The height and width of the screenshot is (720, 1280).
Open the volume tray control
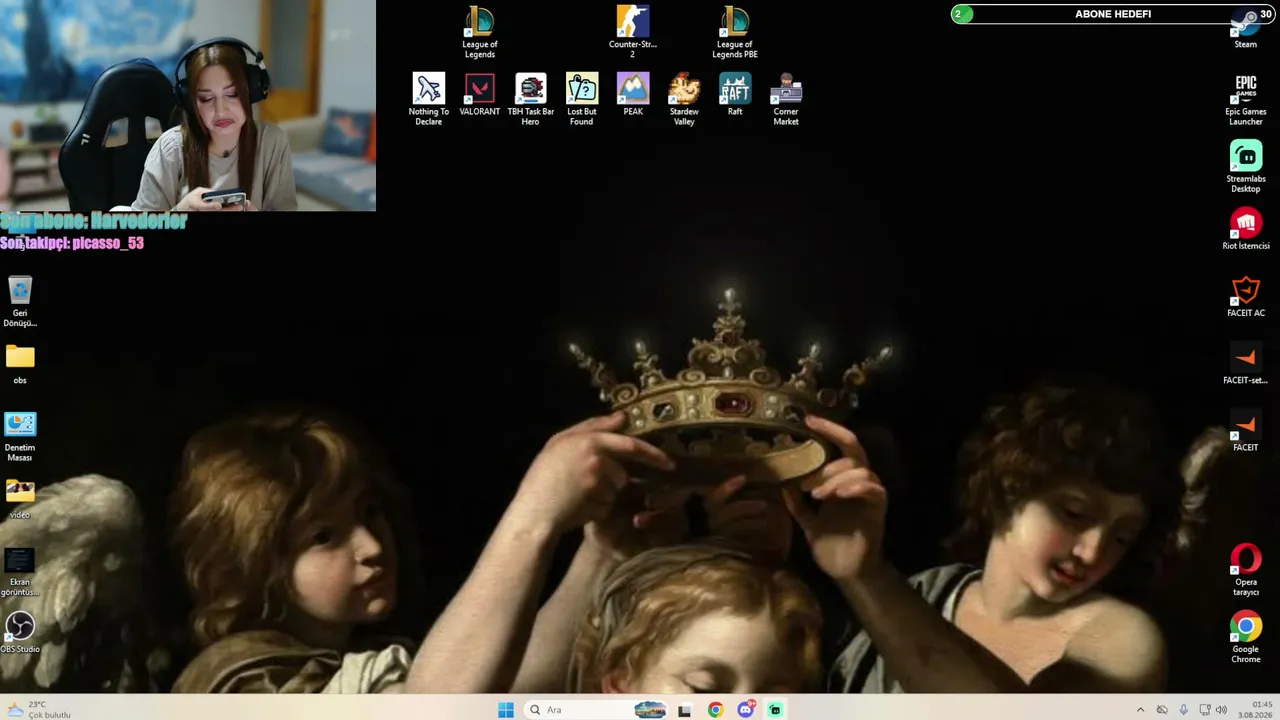(1221, 710)
